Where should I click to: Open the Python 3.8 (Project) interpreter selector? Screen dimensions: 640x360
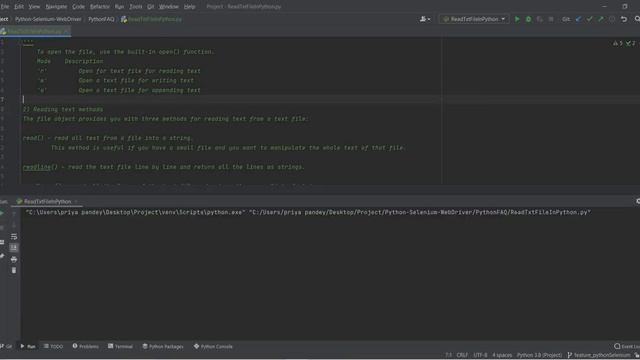point(539,355)
